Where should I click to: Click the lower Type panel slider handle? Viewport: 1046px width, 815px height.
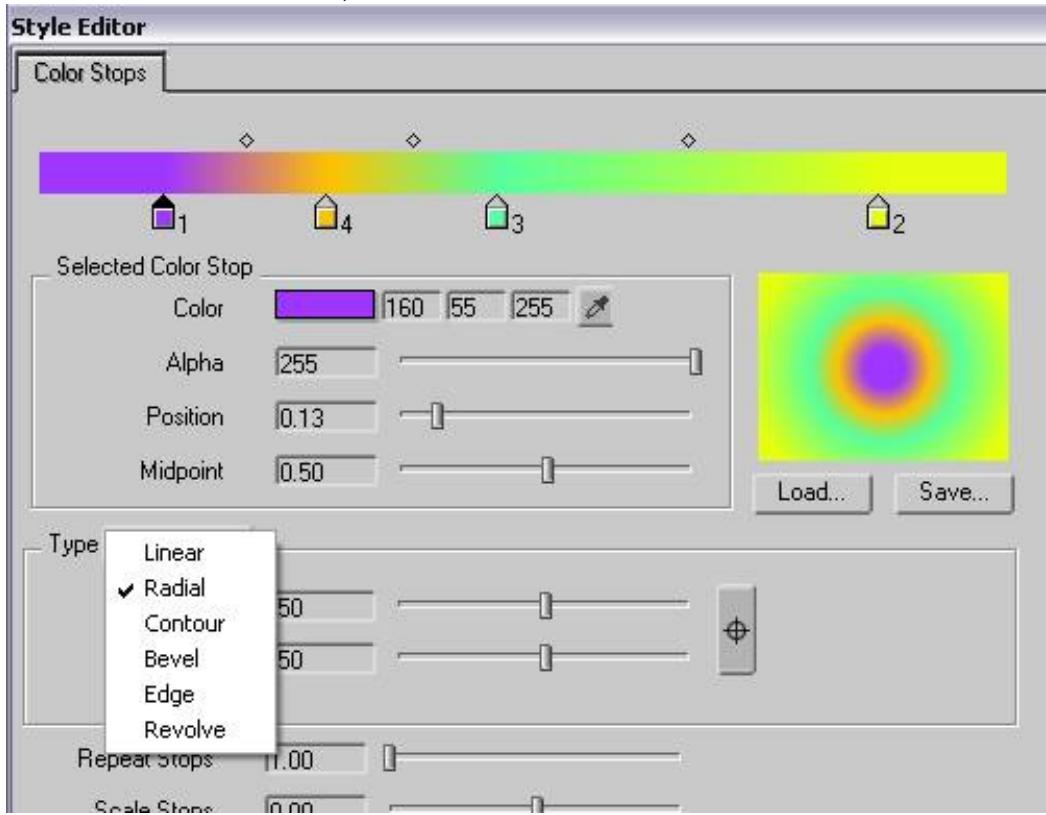click(x=546, y=657)
